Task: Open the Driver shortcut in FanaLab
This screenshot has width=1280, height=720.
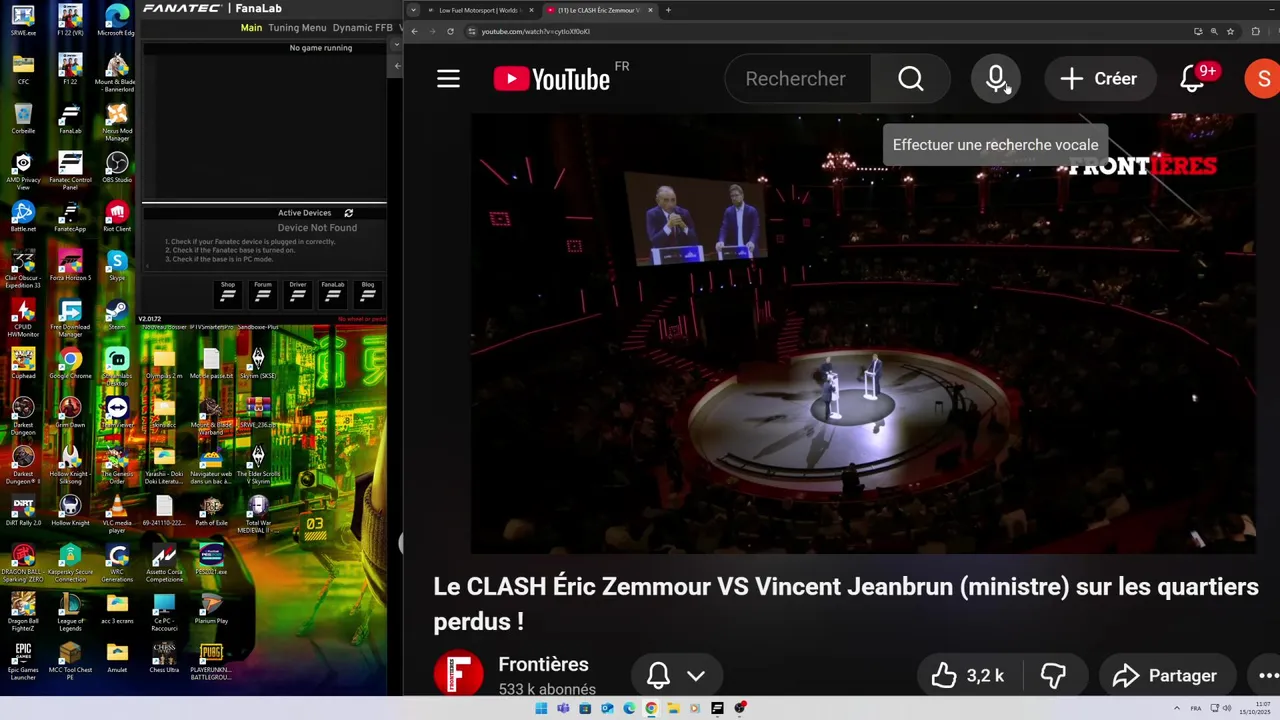Action: [298, 293]
